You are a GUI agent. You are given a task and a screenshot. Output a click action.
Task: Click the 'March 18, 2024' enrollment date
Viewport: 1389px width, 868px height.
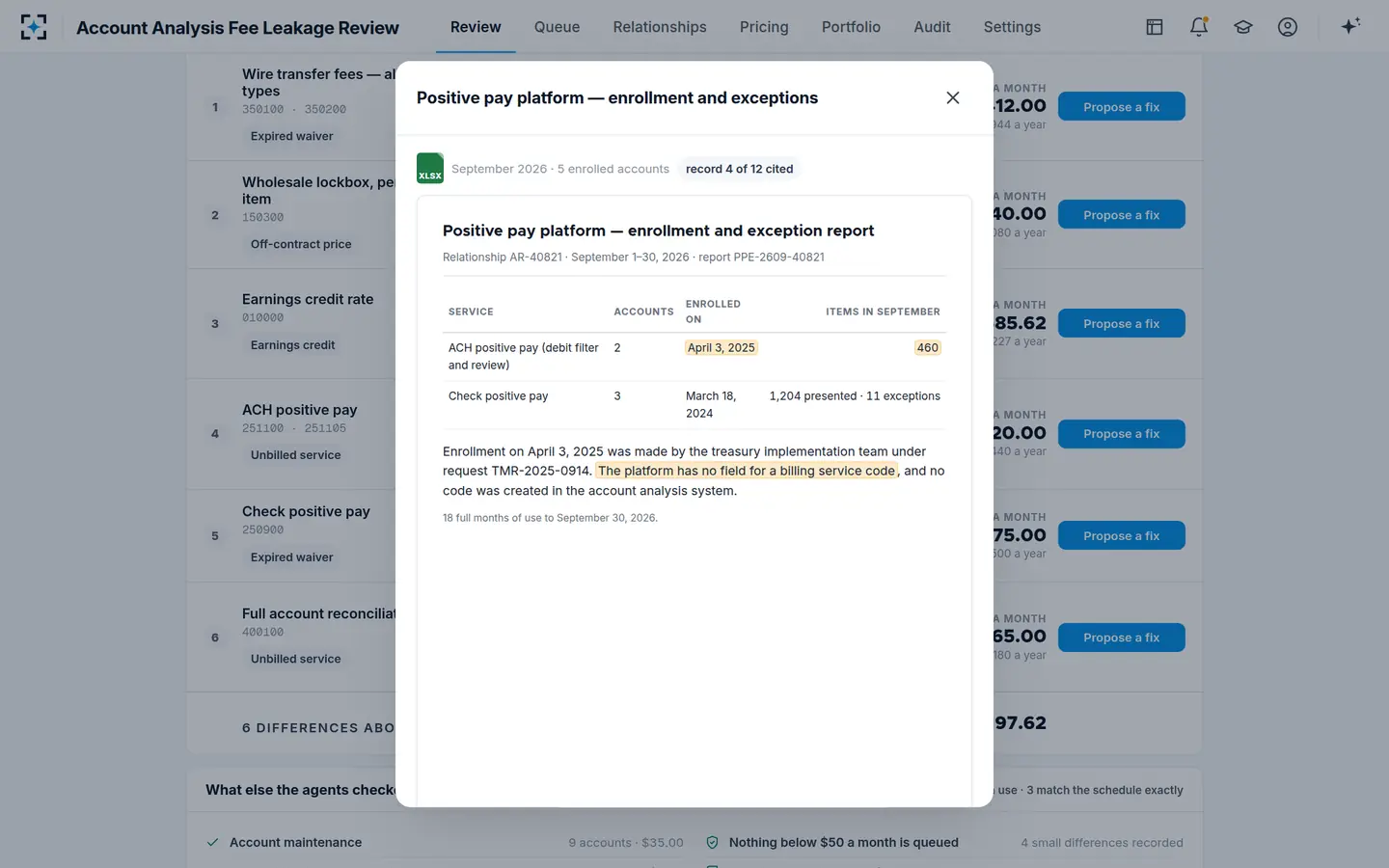pyautogui.click(x=711, y=404)
